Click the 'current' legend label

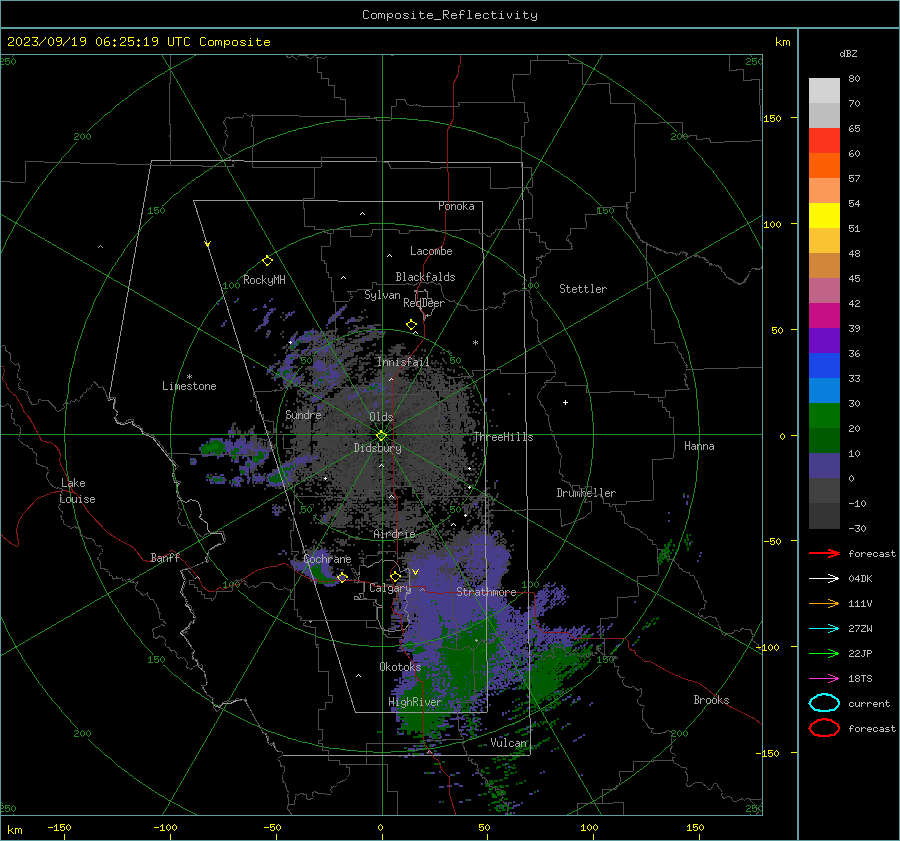click(x=869, y=703)
